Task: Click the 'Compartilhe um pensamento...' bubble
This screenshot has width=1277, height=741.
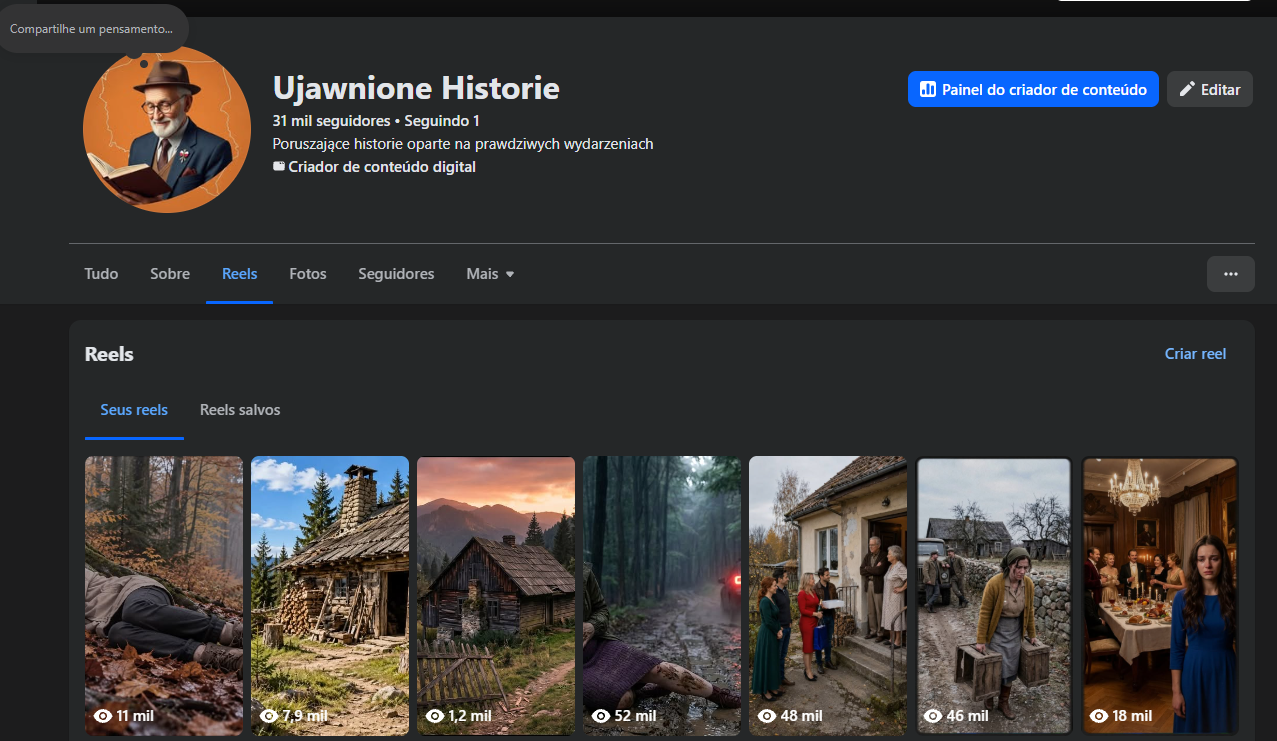Action: click(91, 29)
